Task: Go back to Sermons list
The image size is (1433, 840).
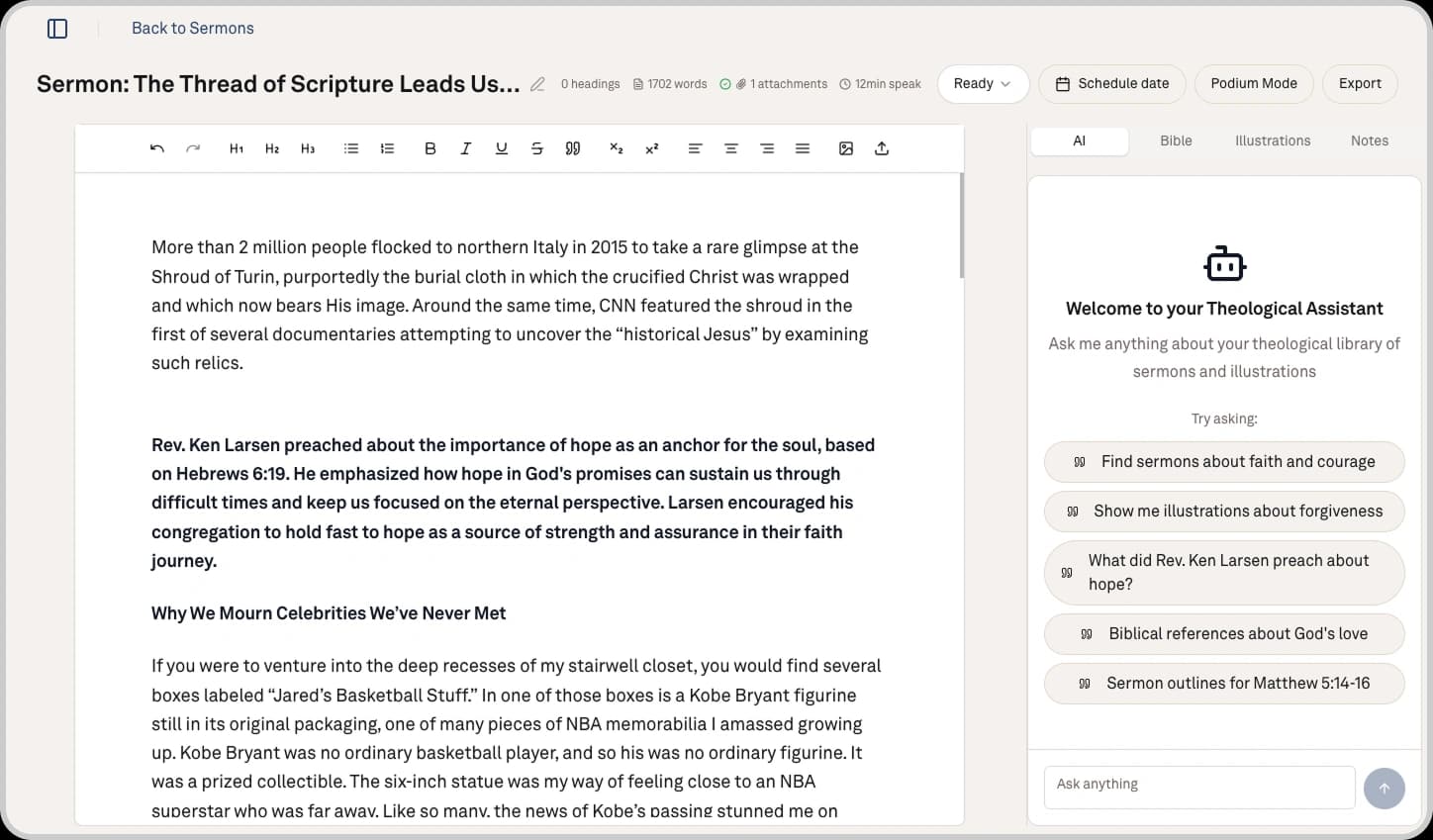Action: (x=193, y=29)
